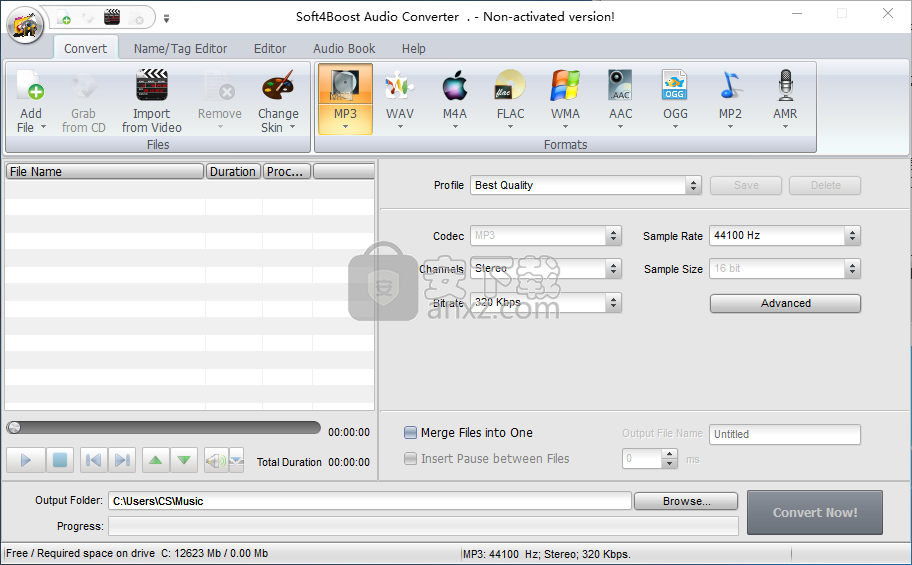Click the Stop playback button
The width and height of the screenshot is (912, 565).
tap(60, 460)
